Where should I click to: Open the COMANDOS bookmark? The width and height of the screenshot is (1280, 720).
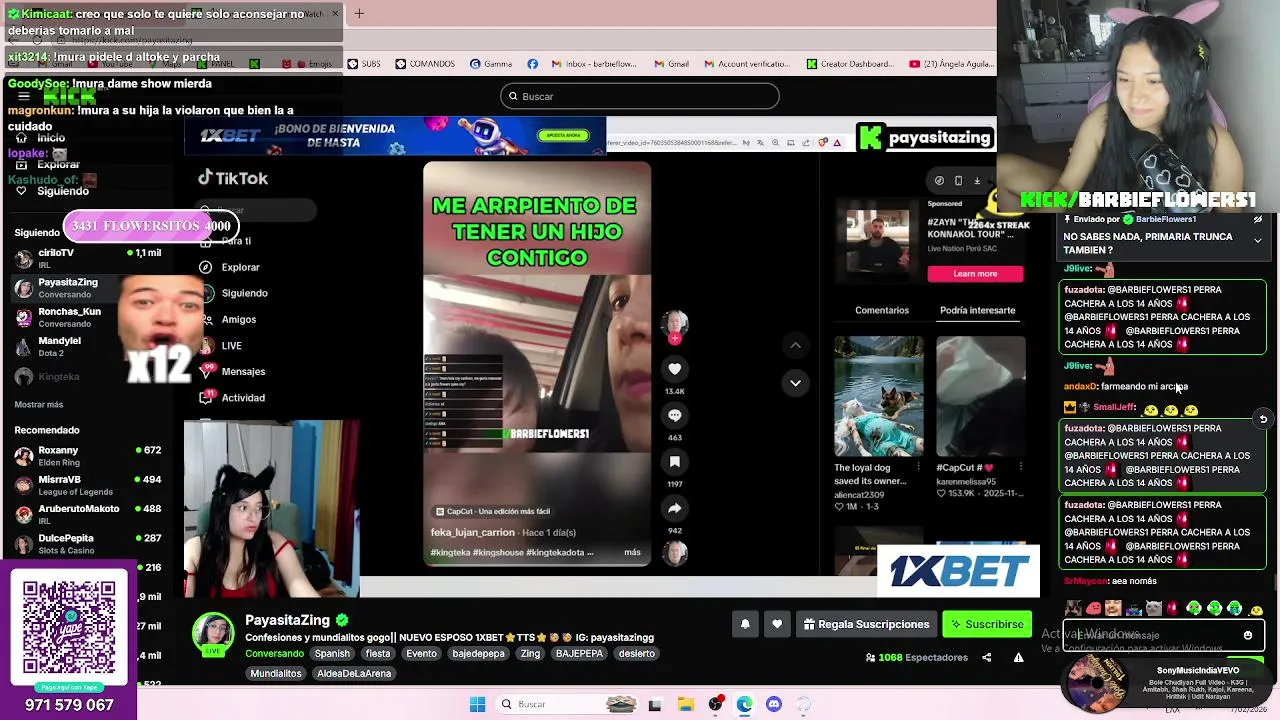coord(425,64)
